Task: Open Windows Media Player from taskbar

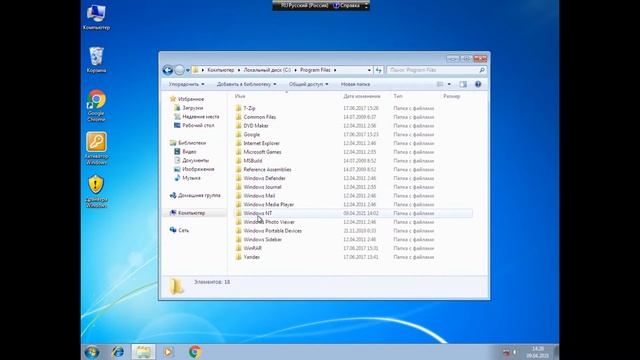Action: click(x=168, y=352)
